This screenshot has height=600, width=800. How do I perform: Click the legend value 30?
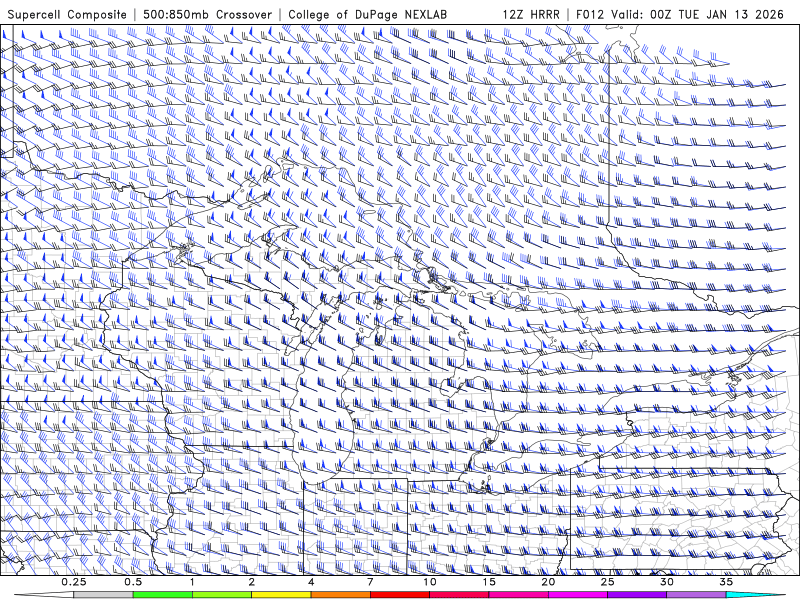click(x=667, y=582)
